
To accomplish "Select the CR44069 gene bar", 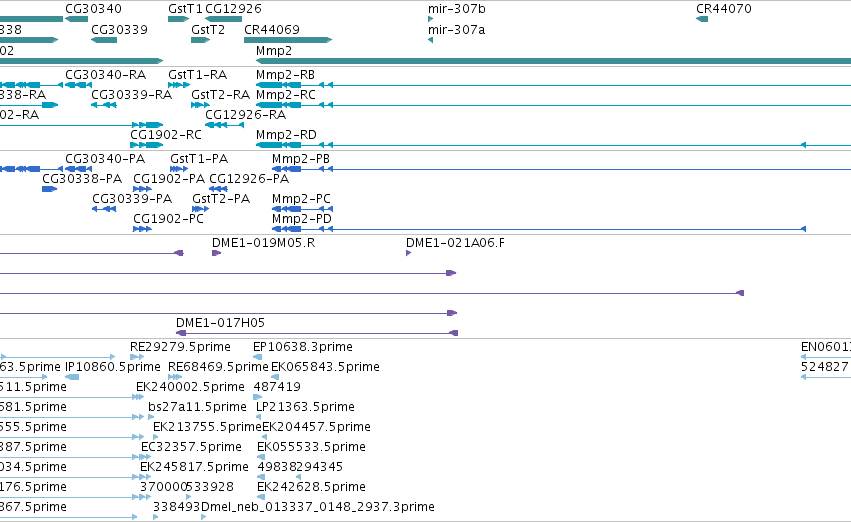I will coord(288,40).
